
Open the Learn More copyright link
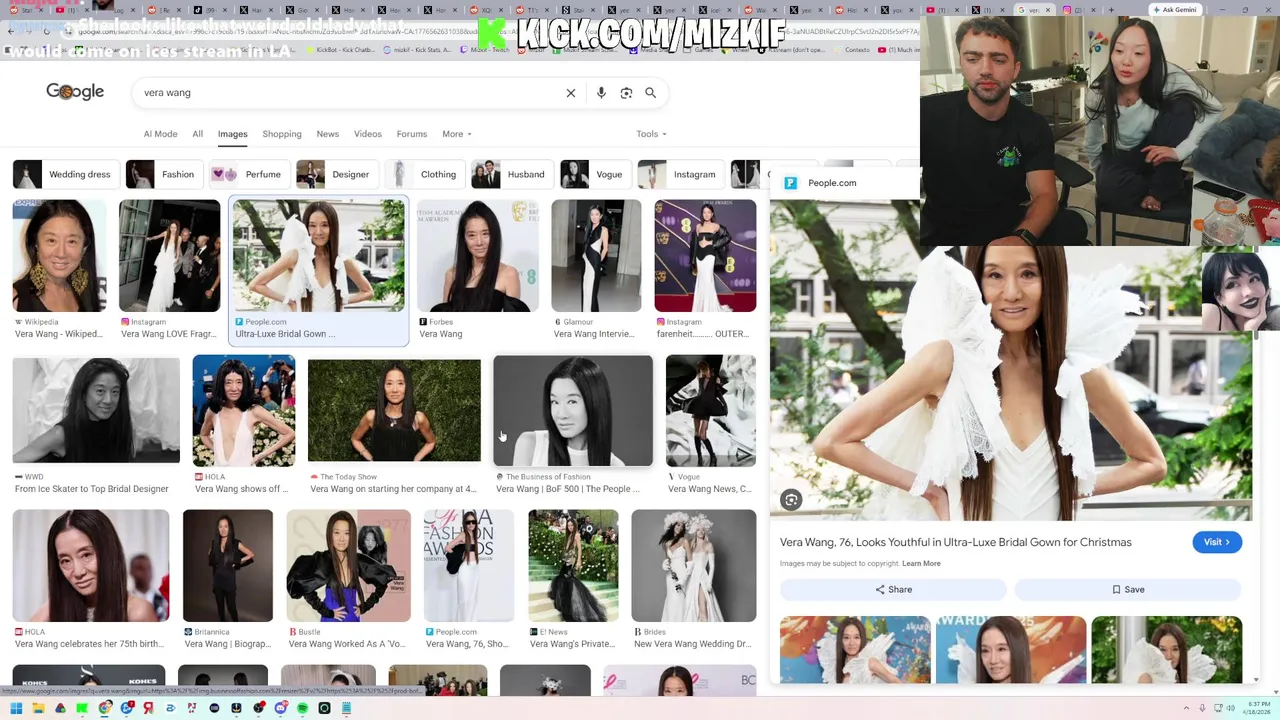tap(921, 564)
